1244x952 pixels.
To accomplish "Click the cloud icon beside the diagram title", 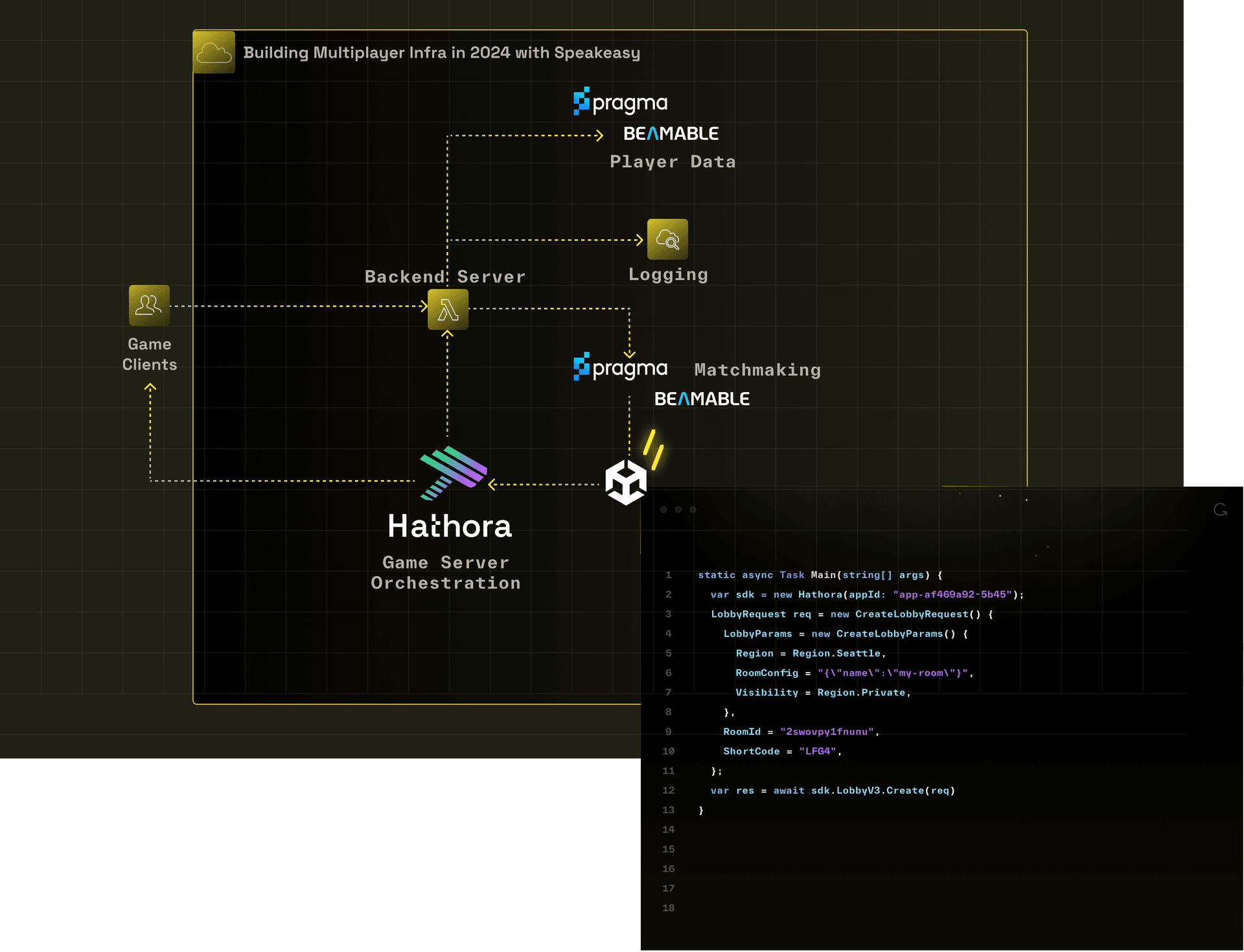I will click(214, 53).
